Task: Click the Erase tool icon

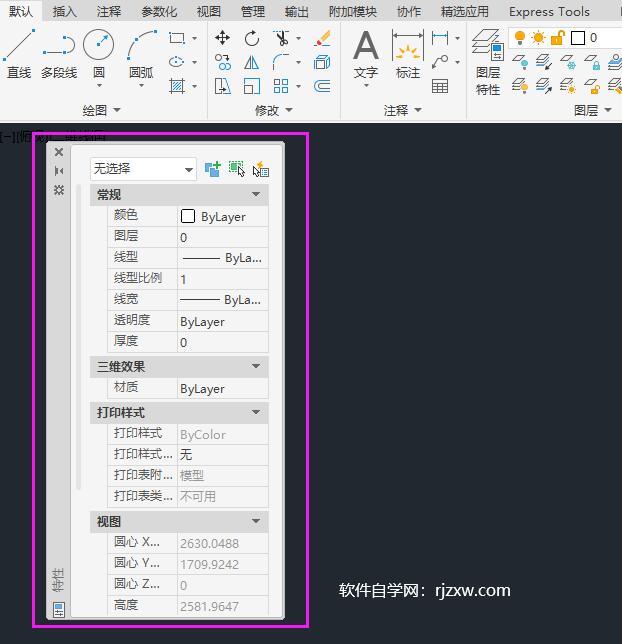Action: 322,38
